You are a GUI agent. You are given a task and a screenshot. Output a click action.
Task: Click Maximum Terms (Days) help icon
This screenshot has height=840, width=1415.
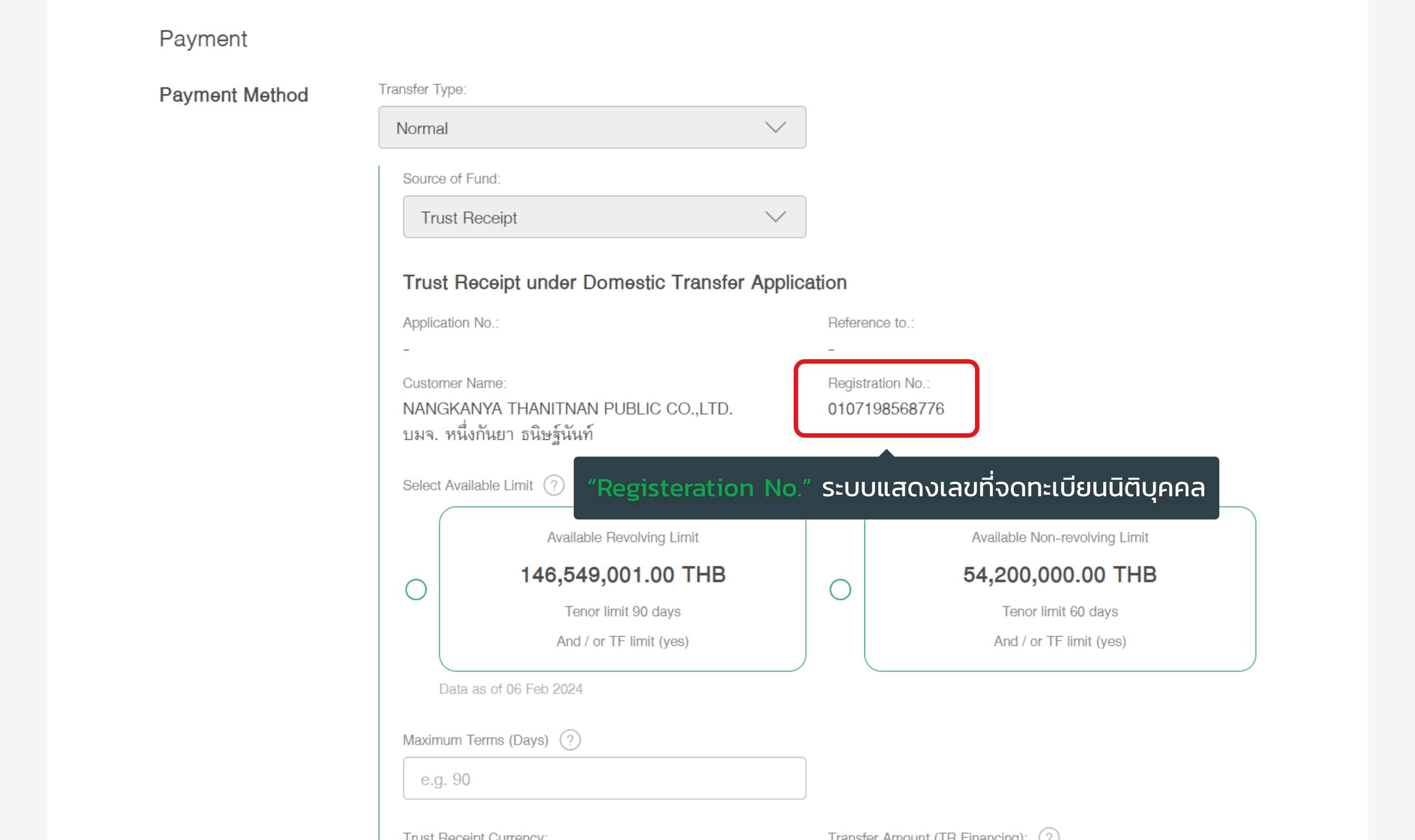click(570, 740)
